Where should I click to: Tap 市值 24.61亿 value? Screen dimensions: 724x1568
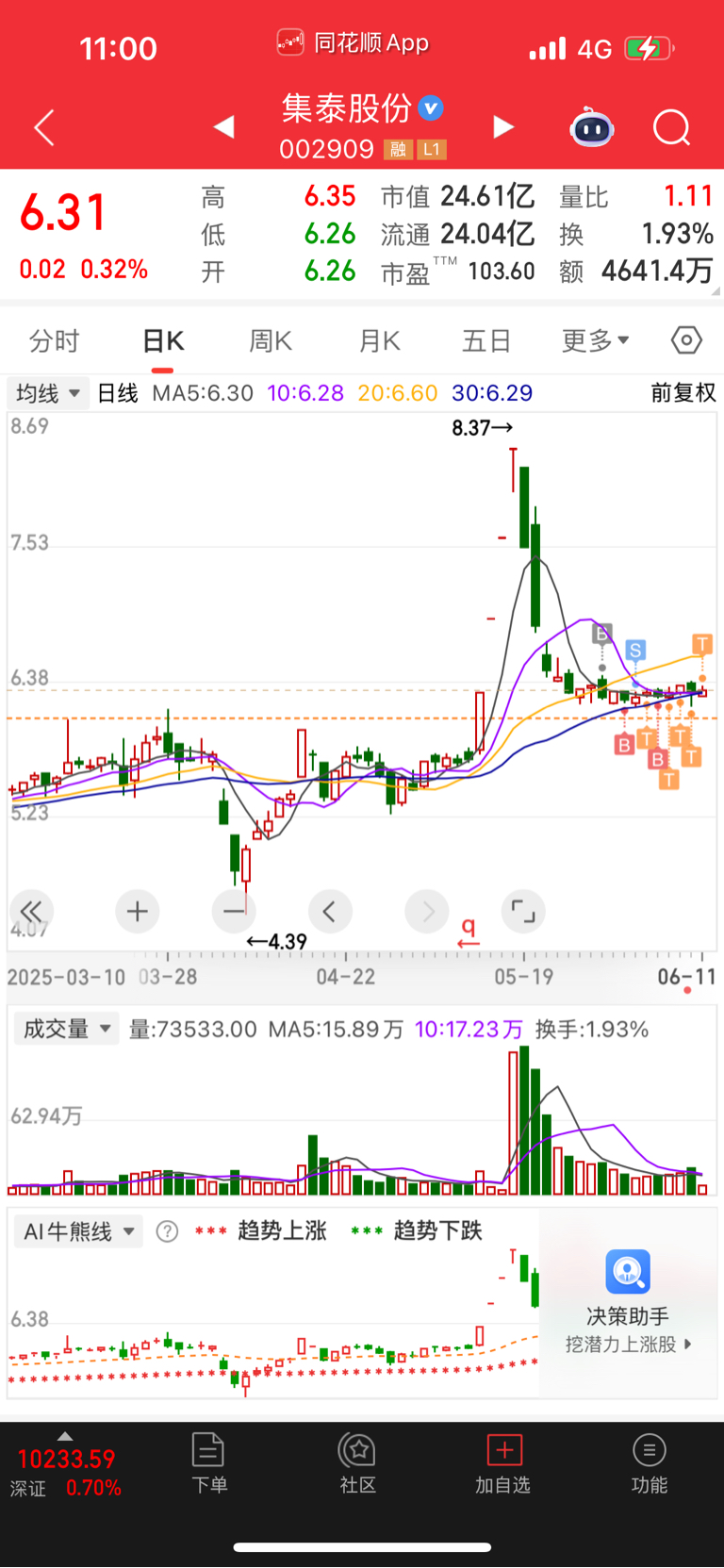click(487, 196)
